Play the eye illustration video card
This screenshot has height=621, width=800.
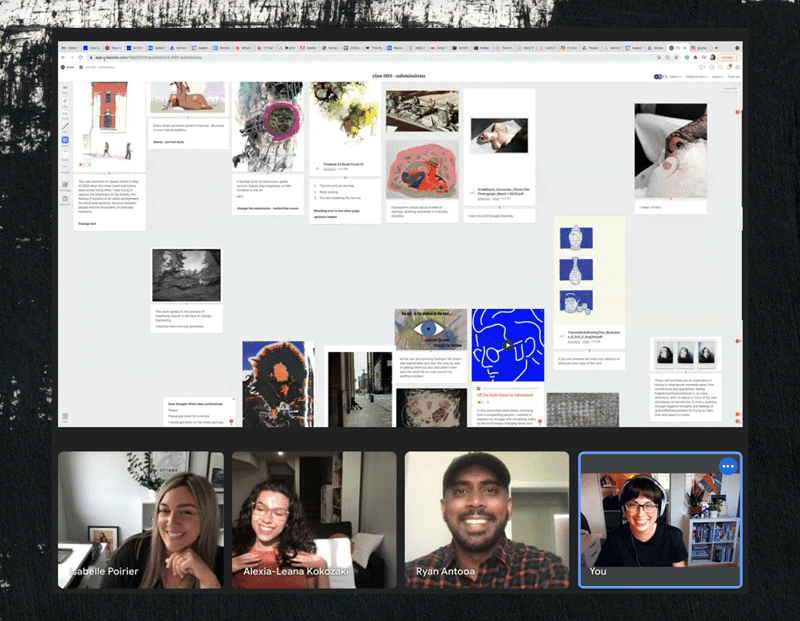429,329
